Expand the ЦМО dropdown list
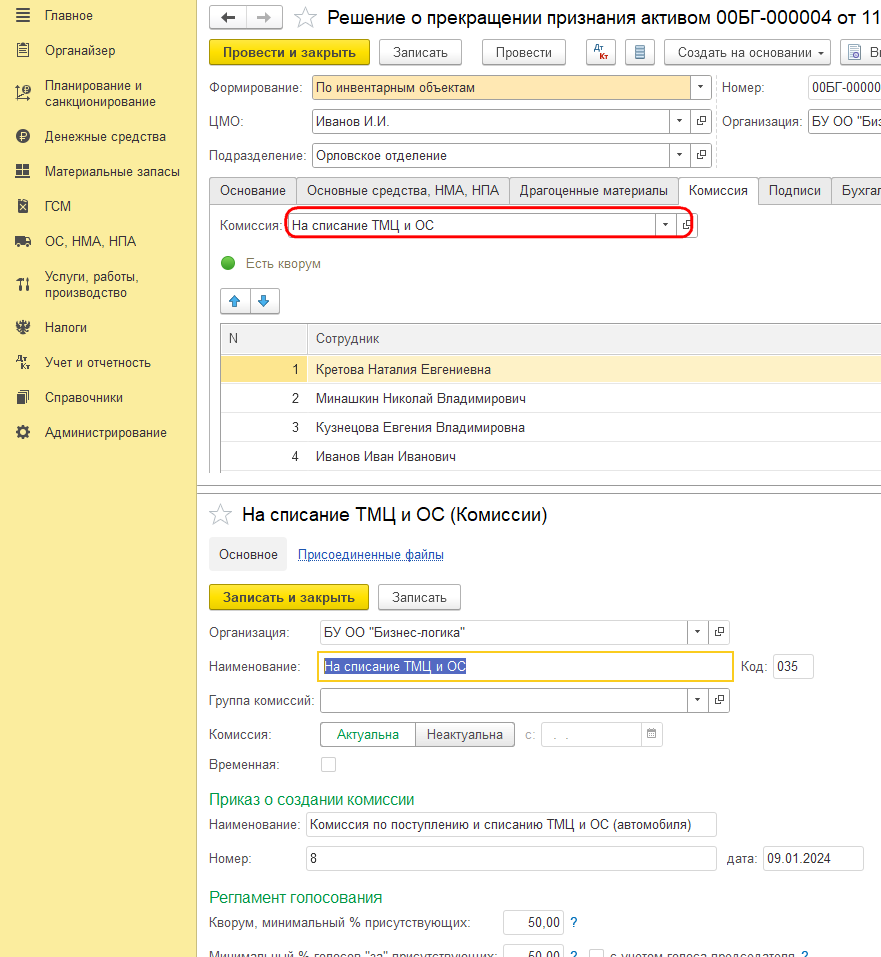 (x=680, y=121)
